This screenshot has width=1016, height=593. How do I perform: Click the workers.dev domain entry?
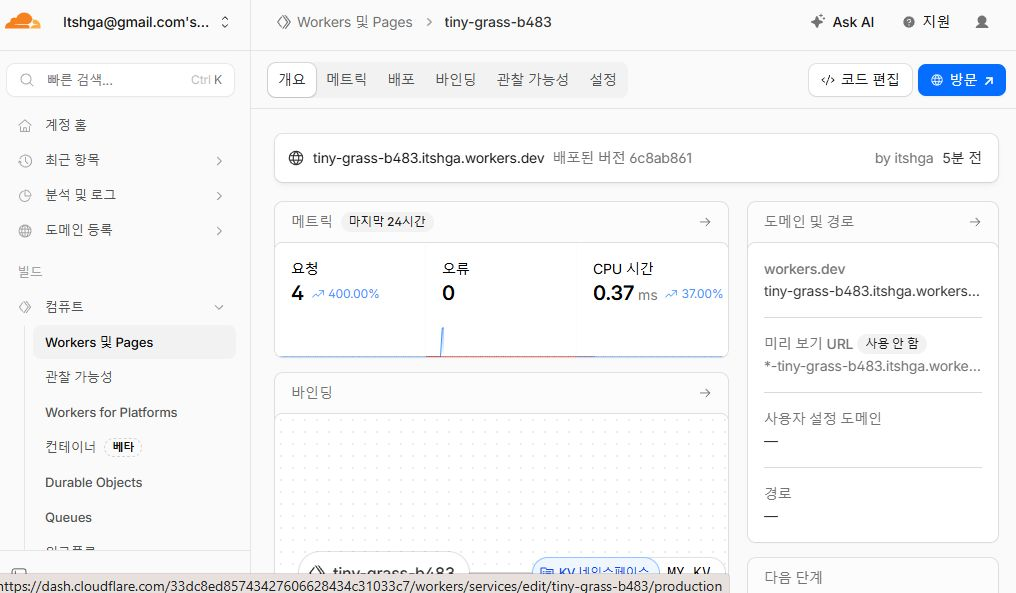pos(872,292)
